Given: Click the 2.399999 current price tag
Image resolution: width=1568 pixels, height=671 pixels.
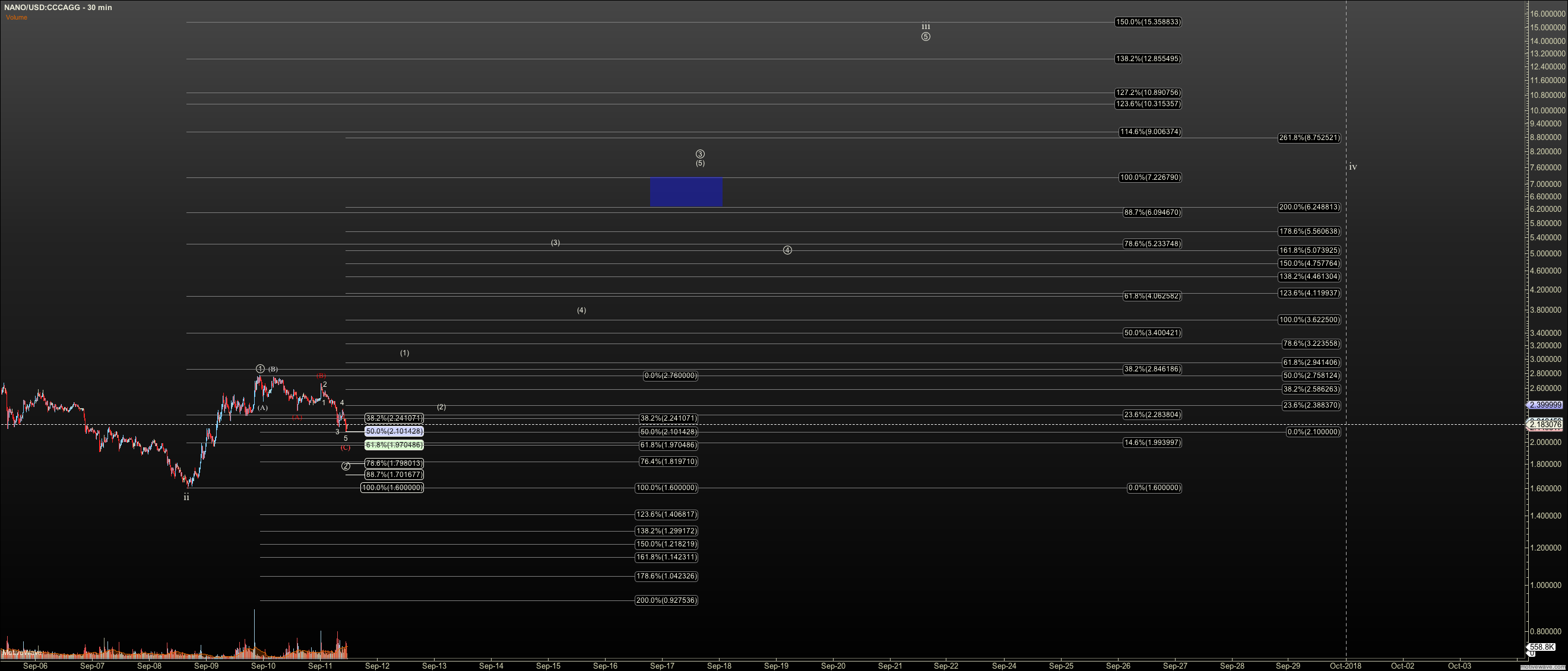Looking at the screenshot, I should 1546,405.
